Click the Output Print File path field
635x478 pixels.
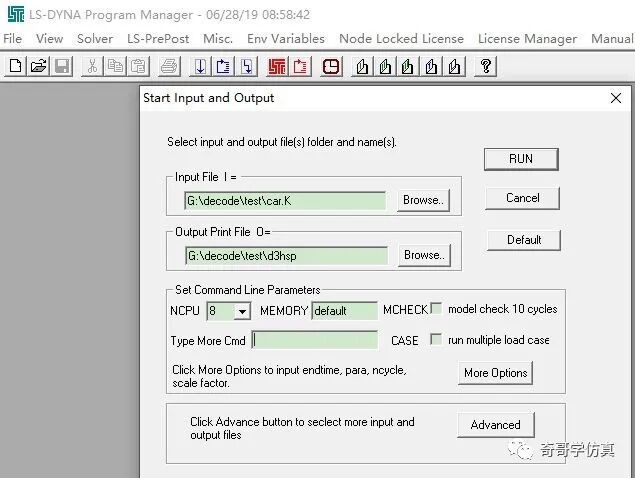[286, 256]
